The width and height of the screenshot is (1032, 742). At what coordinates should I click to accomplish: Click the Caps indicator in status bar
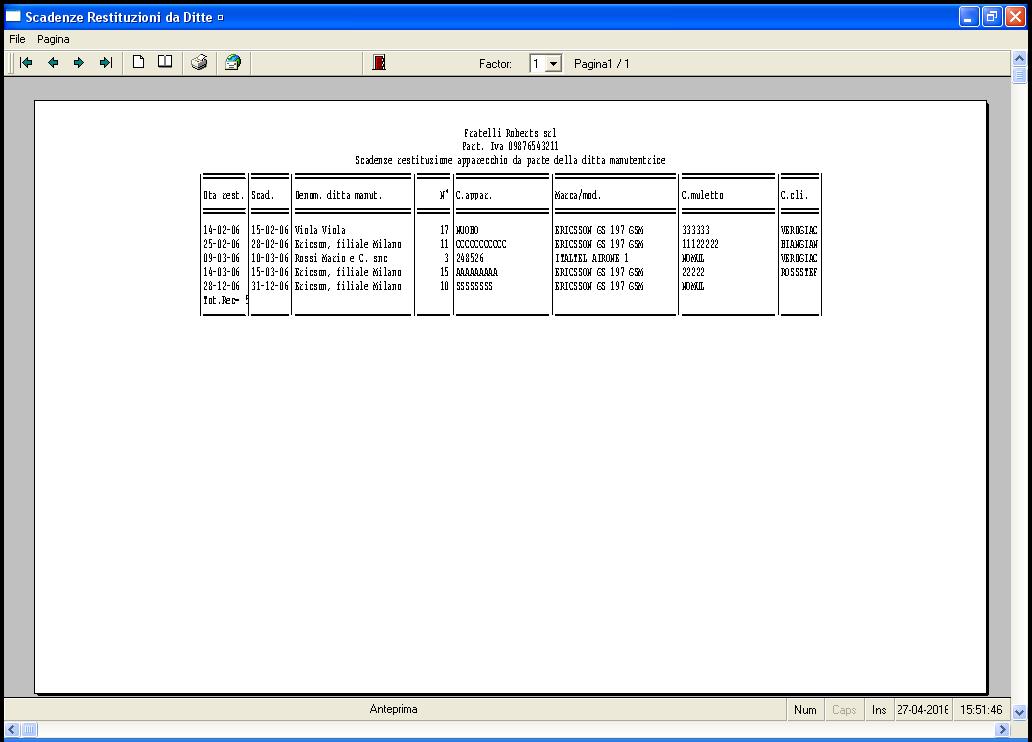point(844,710)
